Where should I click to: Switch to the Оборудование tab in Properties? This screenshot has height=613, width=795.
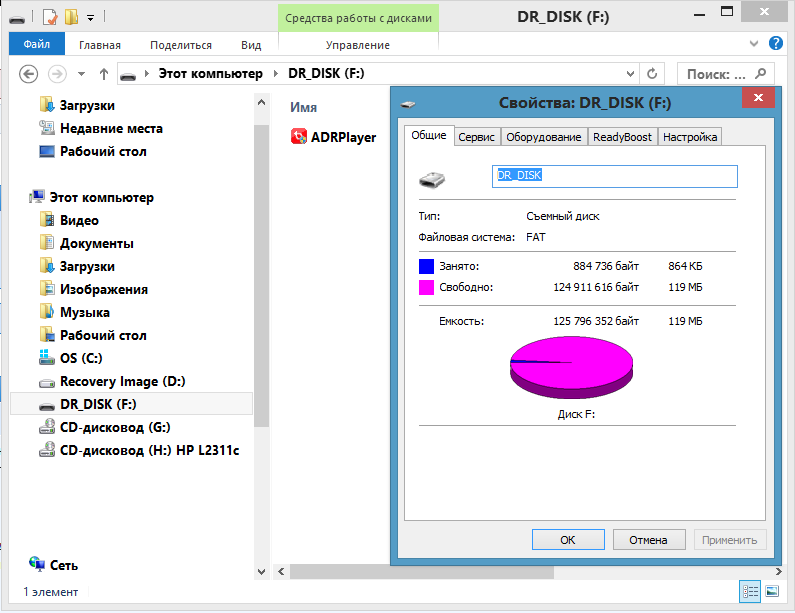544,137
